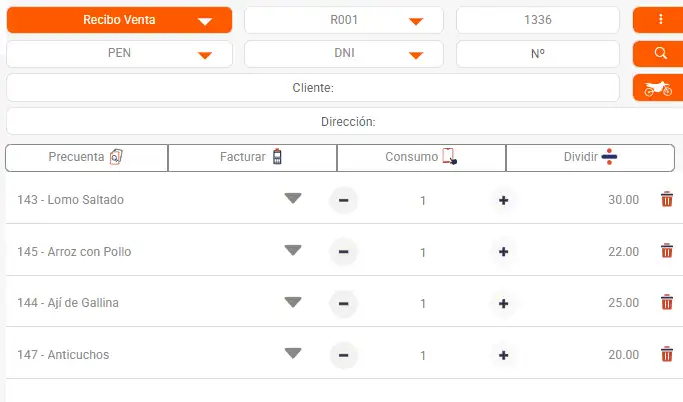Reduce Anticuchos quantity with minus
Image resolution: width=683 pixels, height=402 pixels.
click(343, 354)
